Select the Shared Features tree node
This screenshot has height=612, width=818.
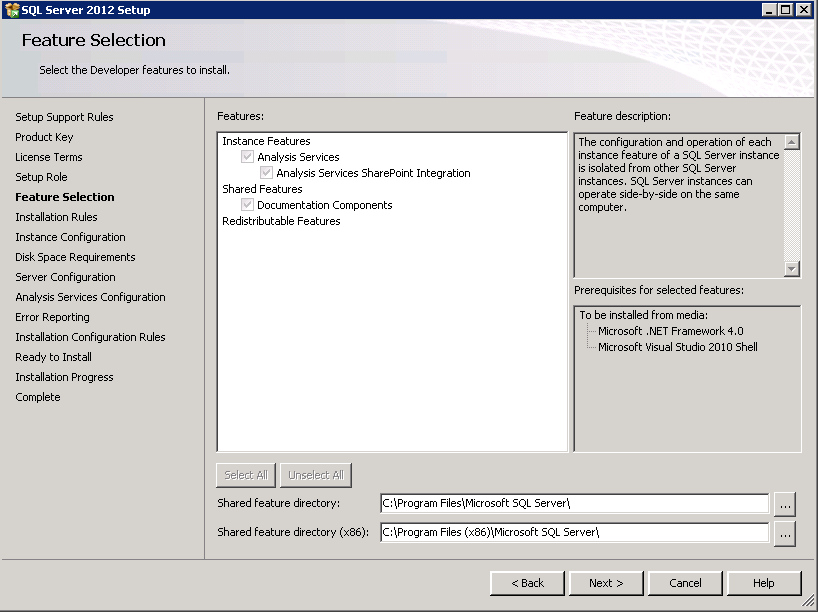tap(262, 189)
